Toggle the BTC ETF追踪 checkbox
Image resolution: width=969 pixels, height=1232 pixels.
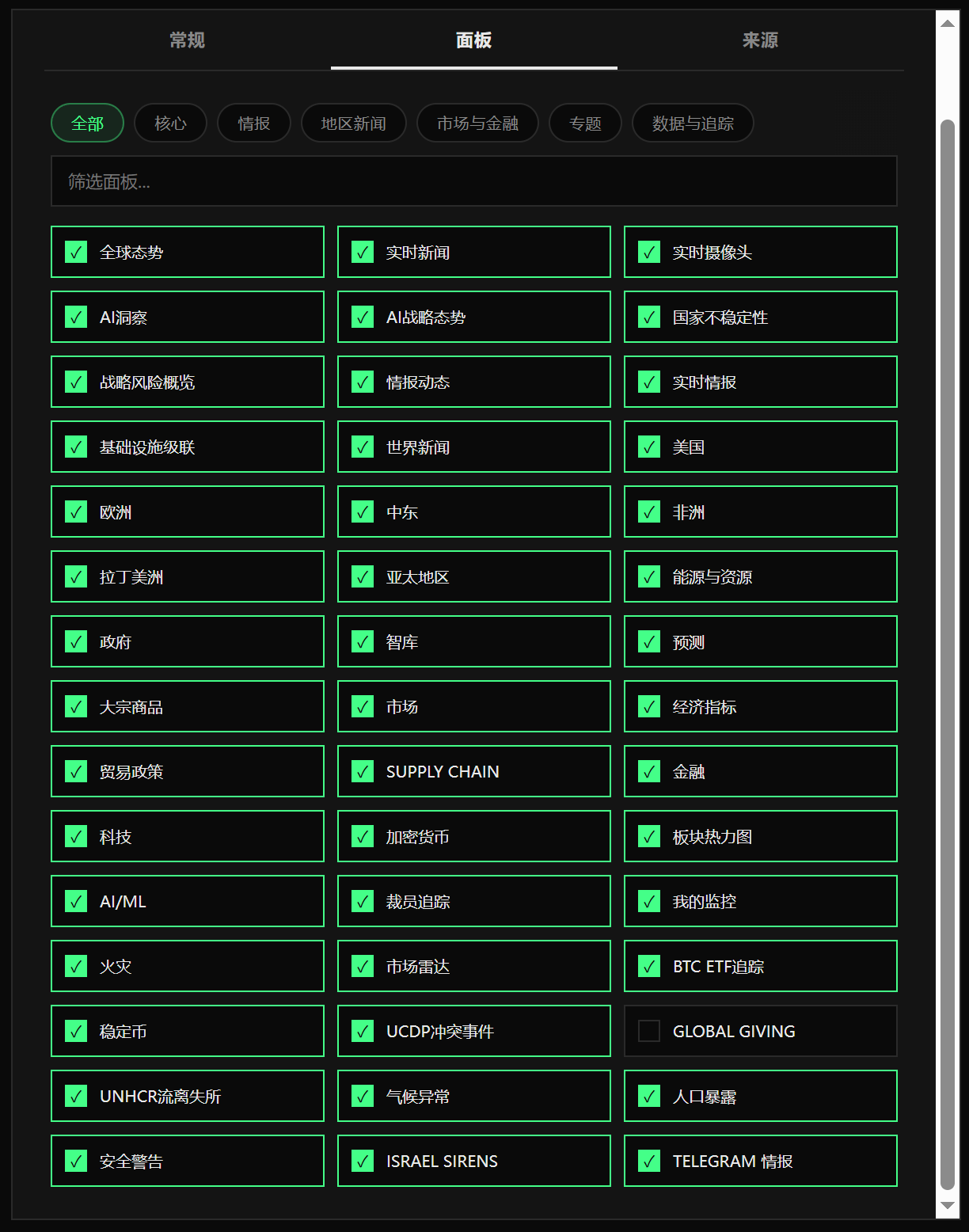649,966
